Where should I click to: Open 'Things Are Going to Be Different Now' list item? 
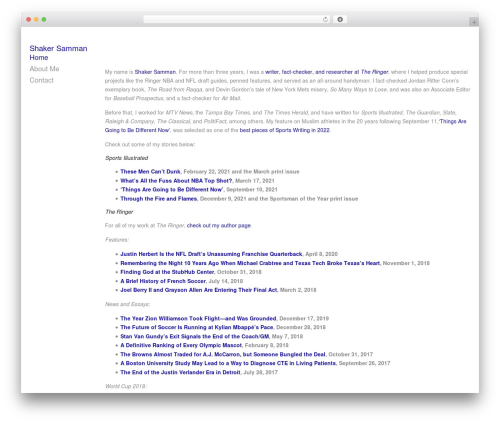(x=172, y=190)
